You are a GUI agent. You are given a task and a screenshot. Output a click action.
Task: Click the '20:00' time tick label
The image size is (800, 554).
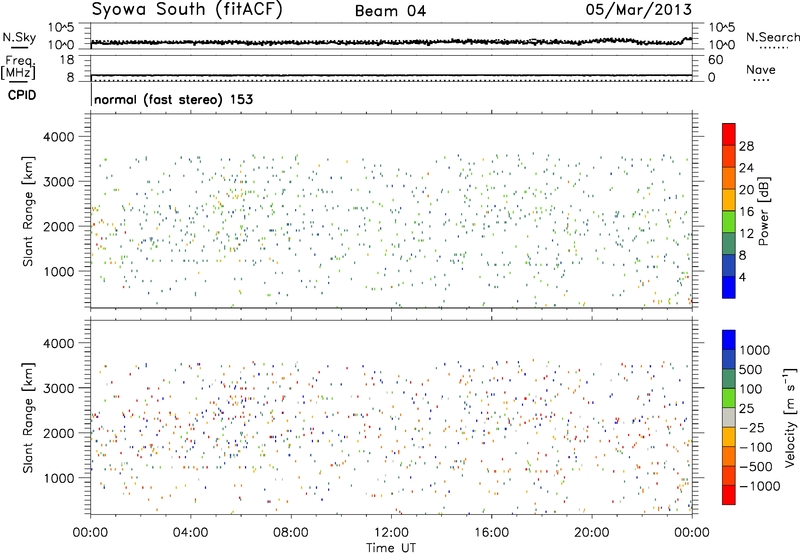coord(592,533)
